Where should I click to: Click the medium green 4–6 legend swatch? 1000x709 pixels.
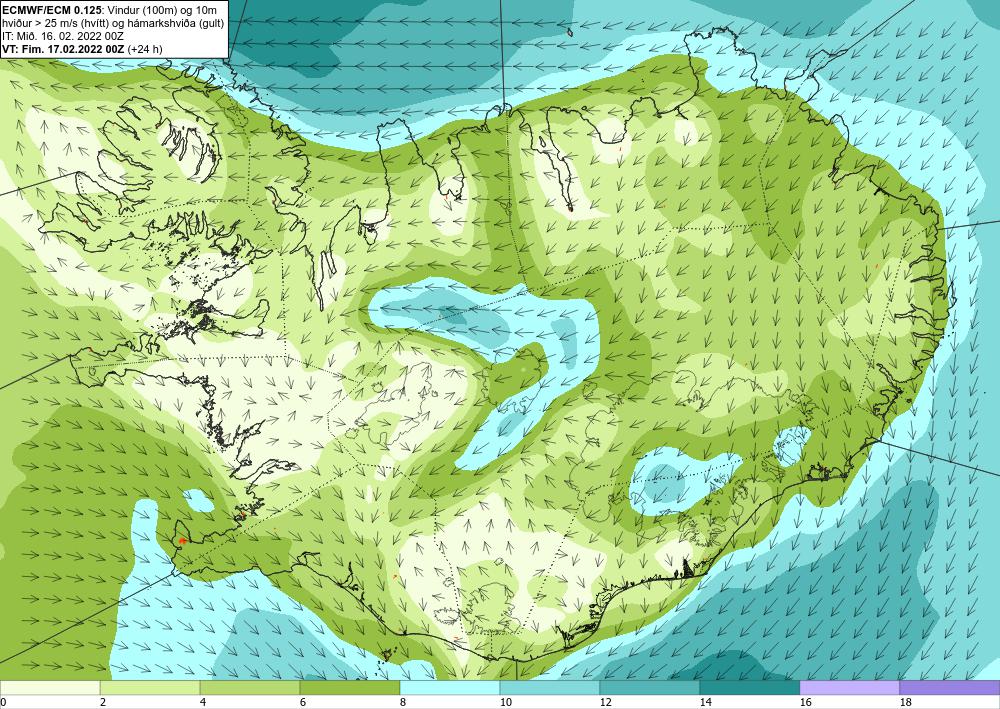(250, 688)
